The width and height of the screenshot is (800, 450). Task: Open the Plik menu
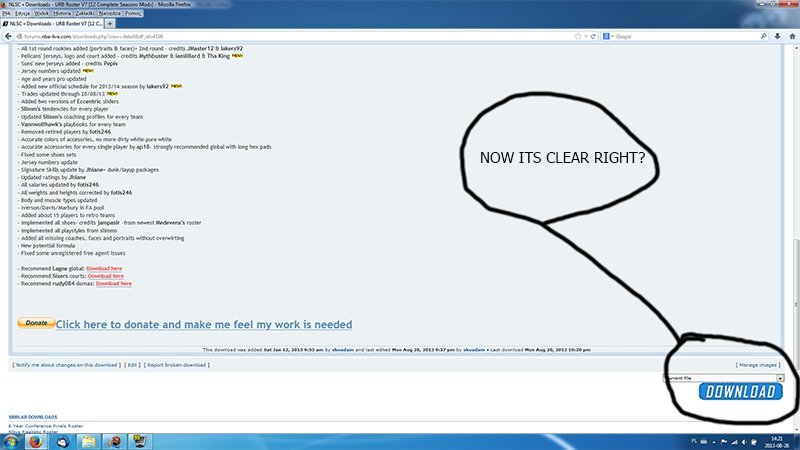[6, 13]
